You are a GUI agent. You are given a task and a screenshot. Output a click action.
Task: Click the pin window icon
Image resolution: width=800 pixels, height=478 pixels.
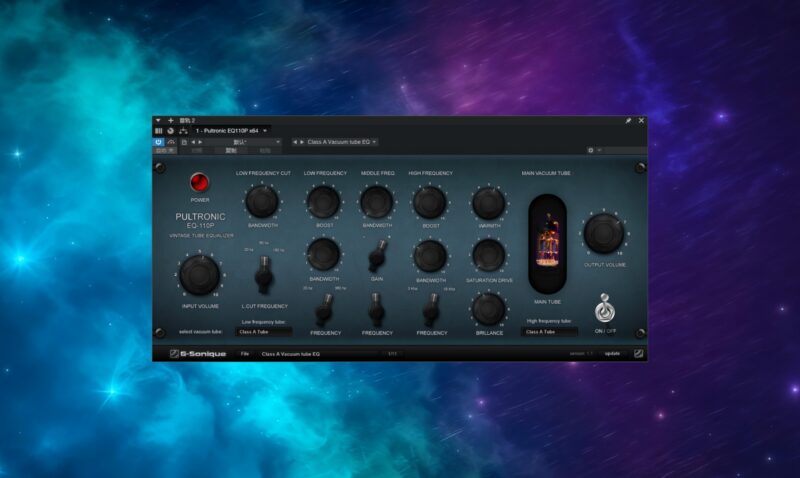tap(628, 120)
